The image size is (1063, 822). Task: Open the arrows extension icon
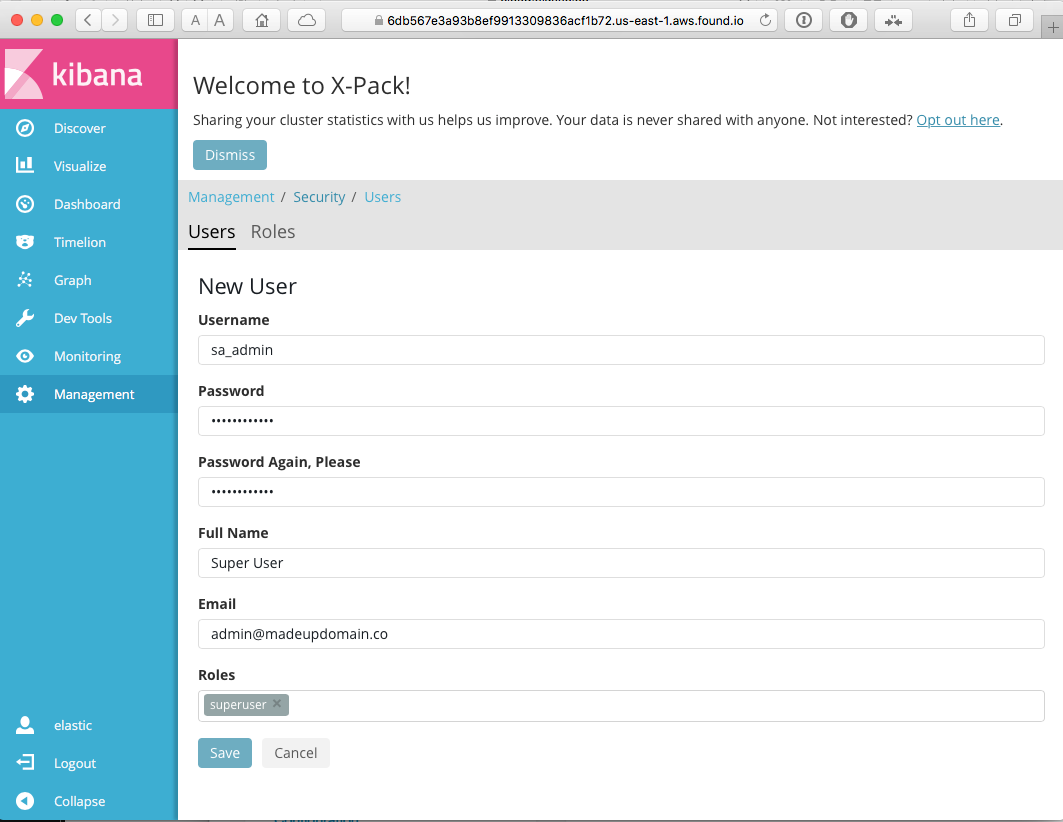(894, 20)
